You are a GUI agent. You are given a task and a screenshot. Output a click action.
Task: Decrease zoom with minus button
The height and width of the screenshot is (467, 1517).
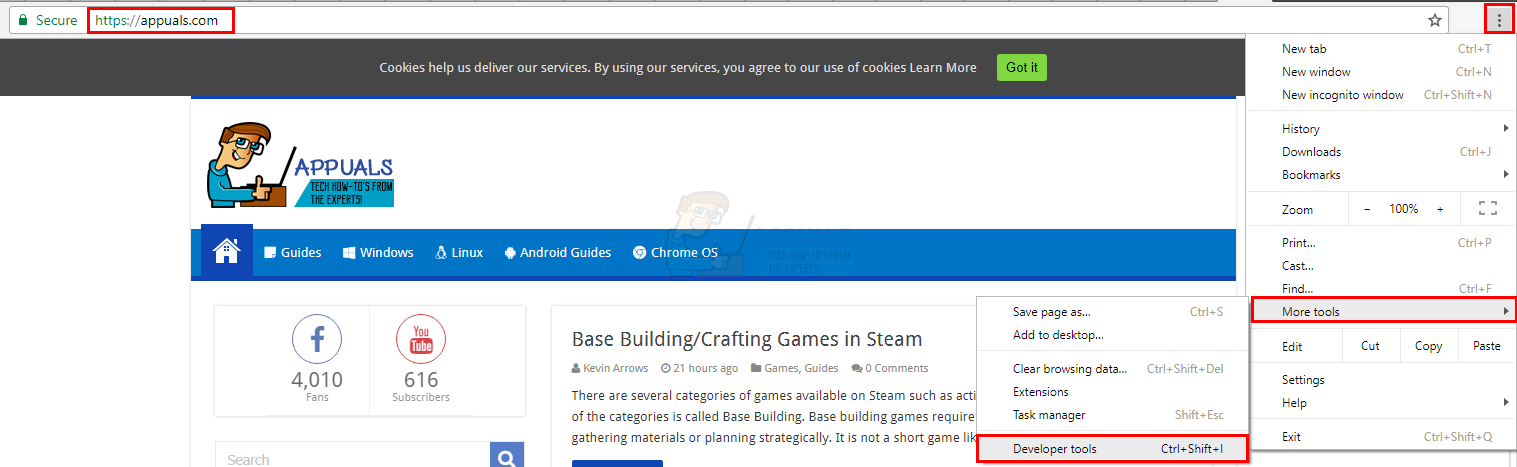(1367, 209)
